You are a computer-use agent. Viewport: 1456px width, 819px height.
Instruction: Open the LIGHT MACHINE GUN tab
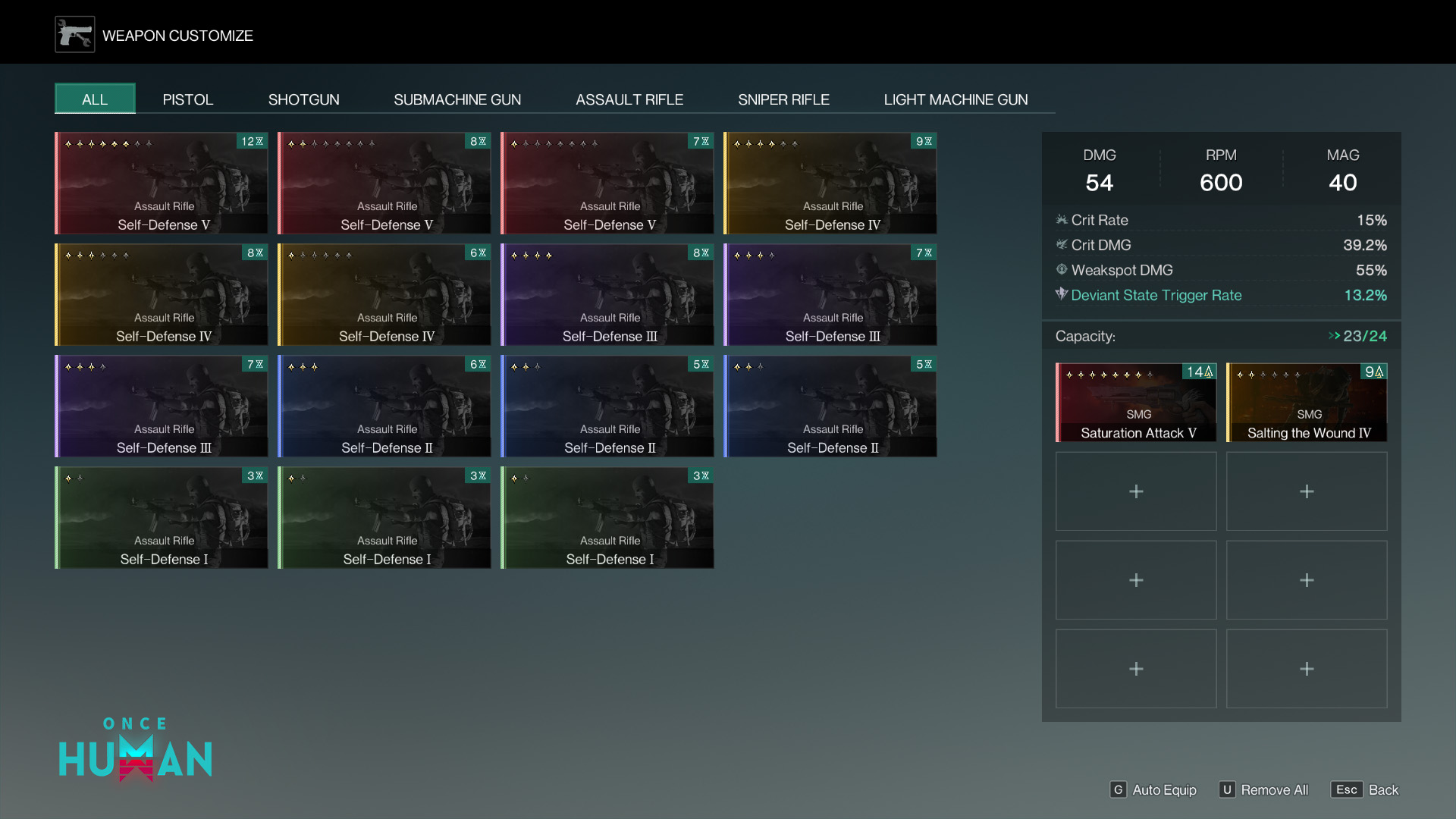click(x=955, y=99)
